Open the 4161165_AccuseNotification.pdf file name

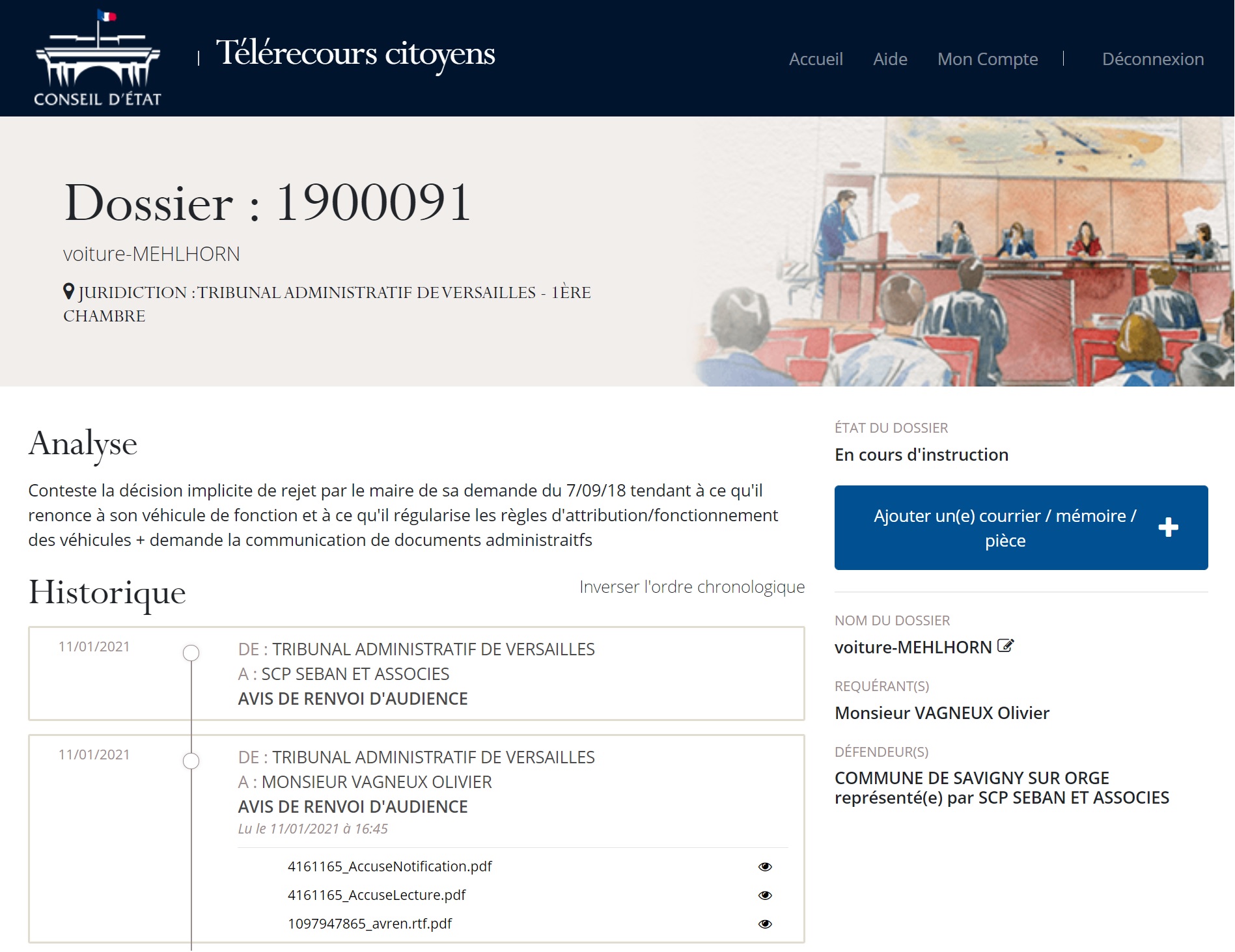coord(389,867)
